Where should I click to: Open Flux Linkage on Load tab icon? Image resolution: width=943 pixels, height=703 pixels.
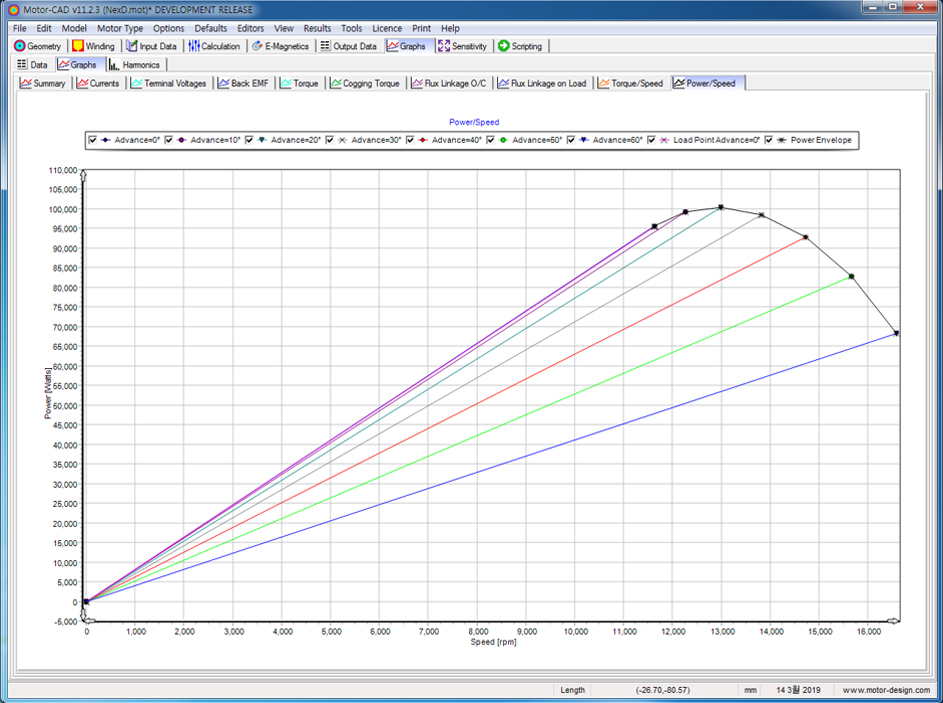click(x=503, y=83)
